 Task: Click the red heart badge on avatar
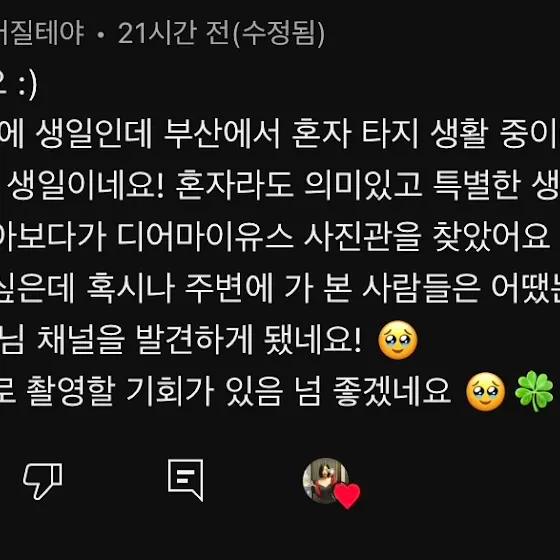pyautogui.click(x=347, y=496)
